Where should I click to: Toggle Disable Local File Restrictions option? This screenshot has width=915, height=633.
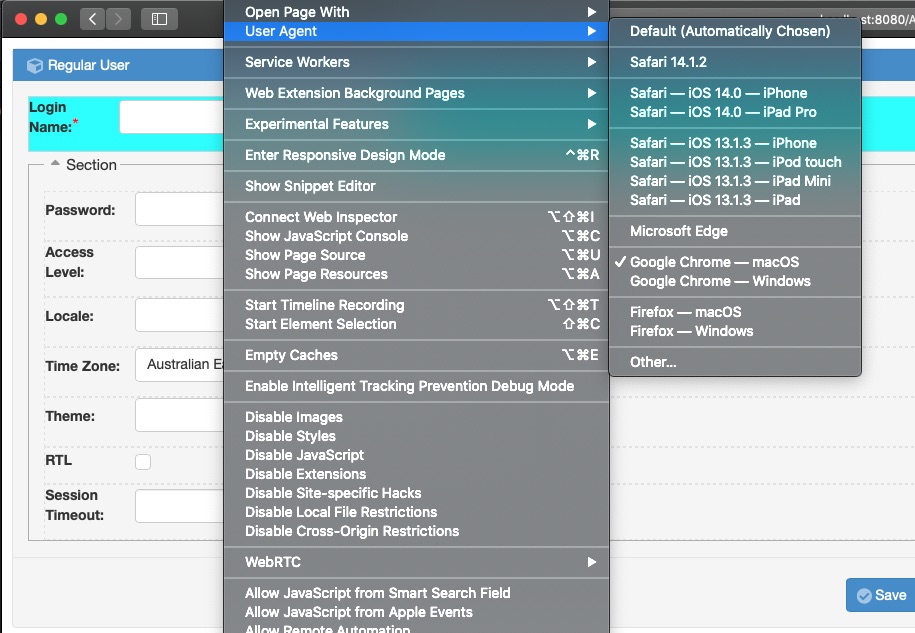tap(417, 512)
